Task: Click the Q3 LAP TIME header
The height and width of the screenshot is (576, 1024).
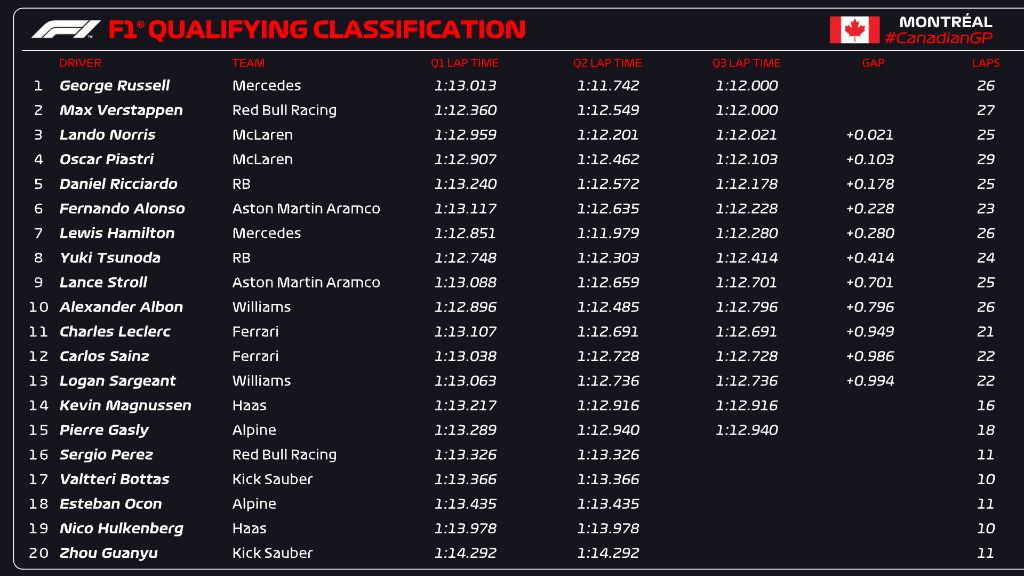Action: point(746,63)
